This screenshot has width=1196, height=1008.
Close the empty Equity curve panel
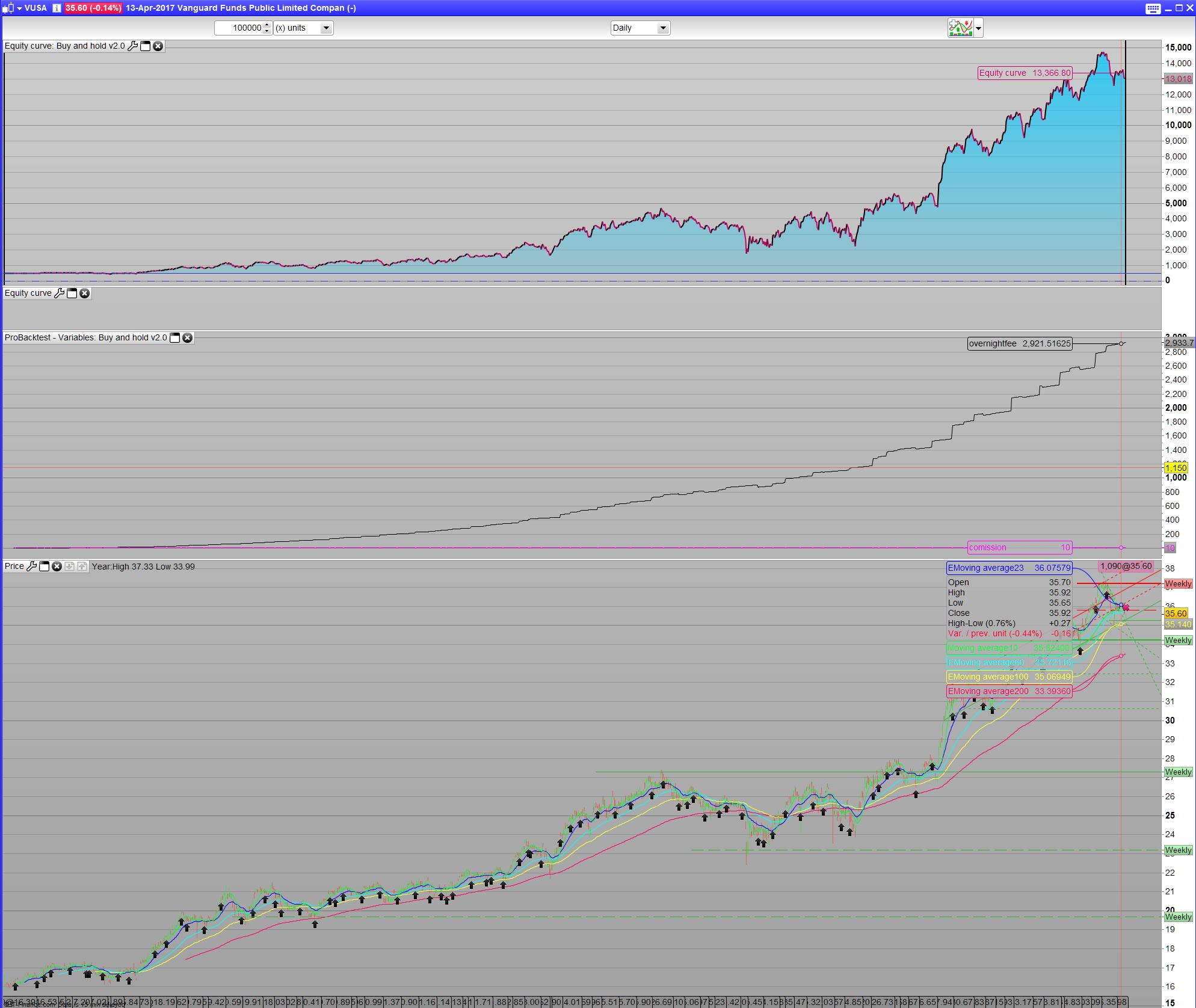(85, 293)
